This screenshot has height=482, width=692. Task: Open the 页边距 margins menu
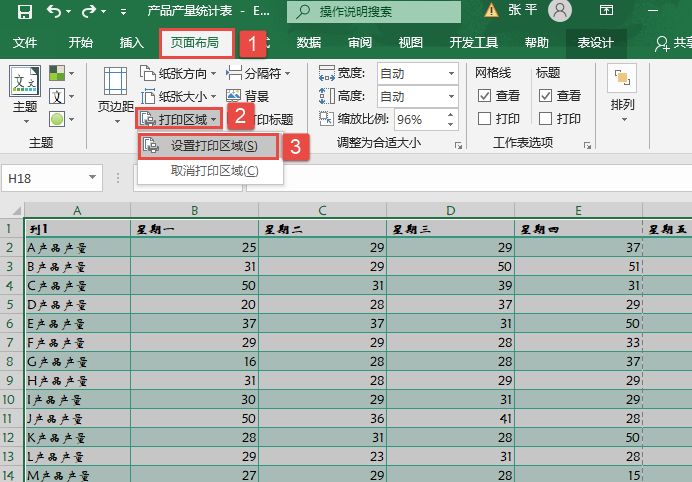pyautogui.click(x=116, y=95)
